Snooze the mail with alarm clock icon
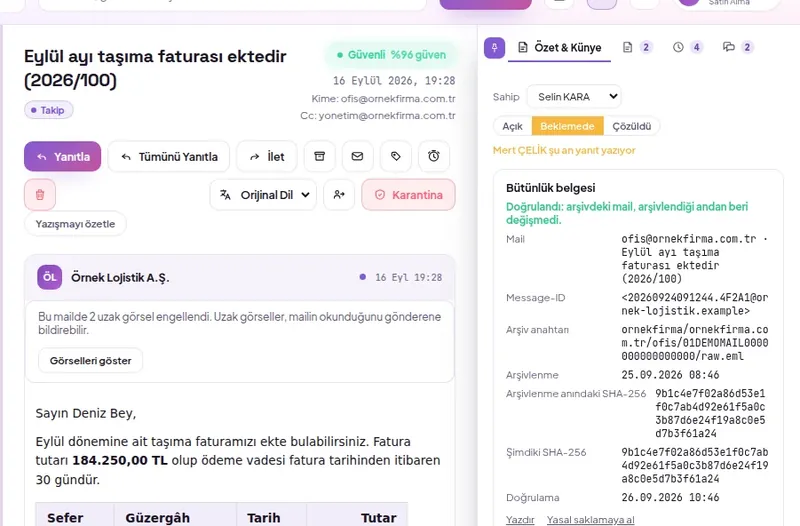The image size is (800, 526). [434, 156]
